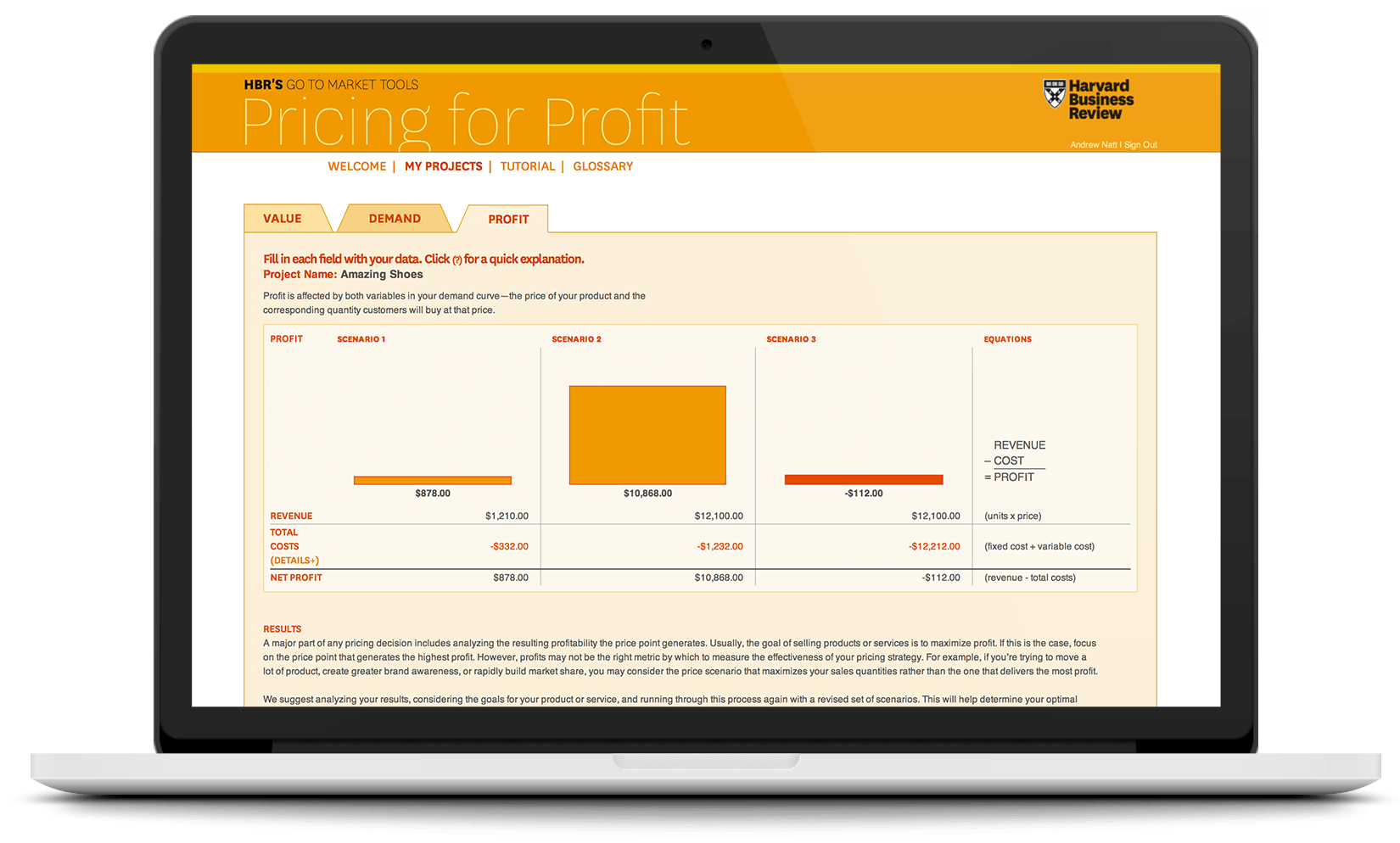Switch to the DEMAND tab

pyautogui.click(x=395, y=219)
